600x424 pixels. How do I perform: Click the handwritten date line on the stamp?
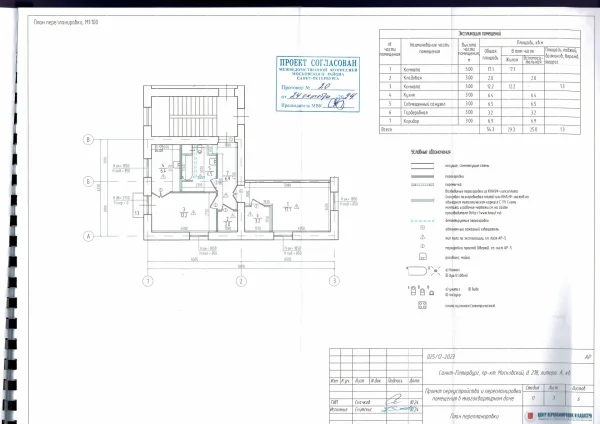pos(320,95)
